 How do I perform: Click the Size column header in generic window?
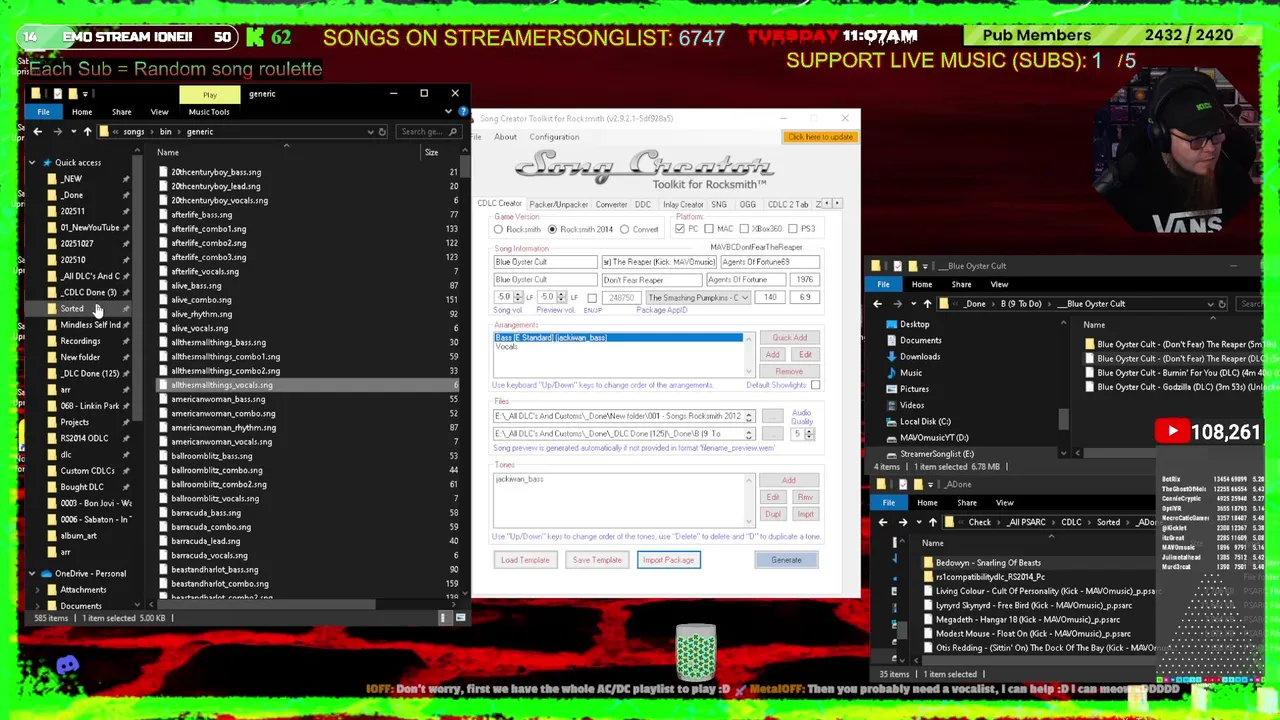tap(431, 153)
